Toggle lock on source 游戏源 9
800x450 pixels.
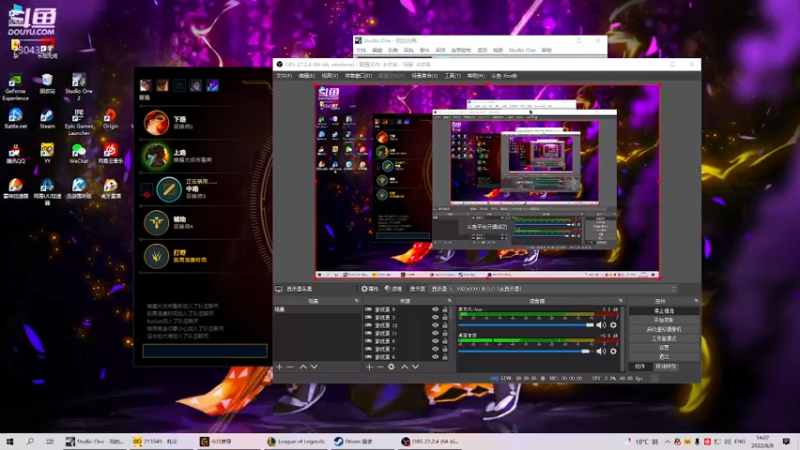445,309
